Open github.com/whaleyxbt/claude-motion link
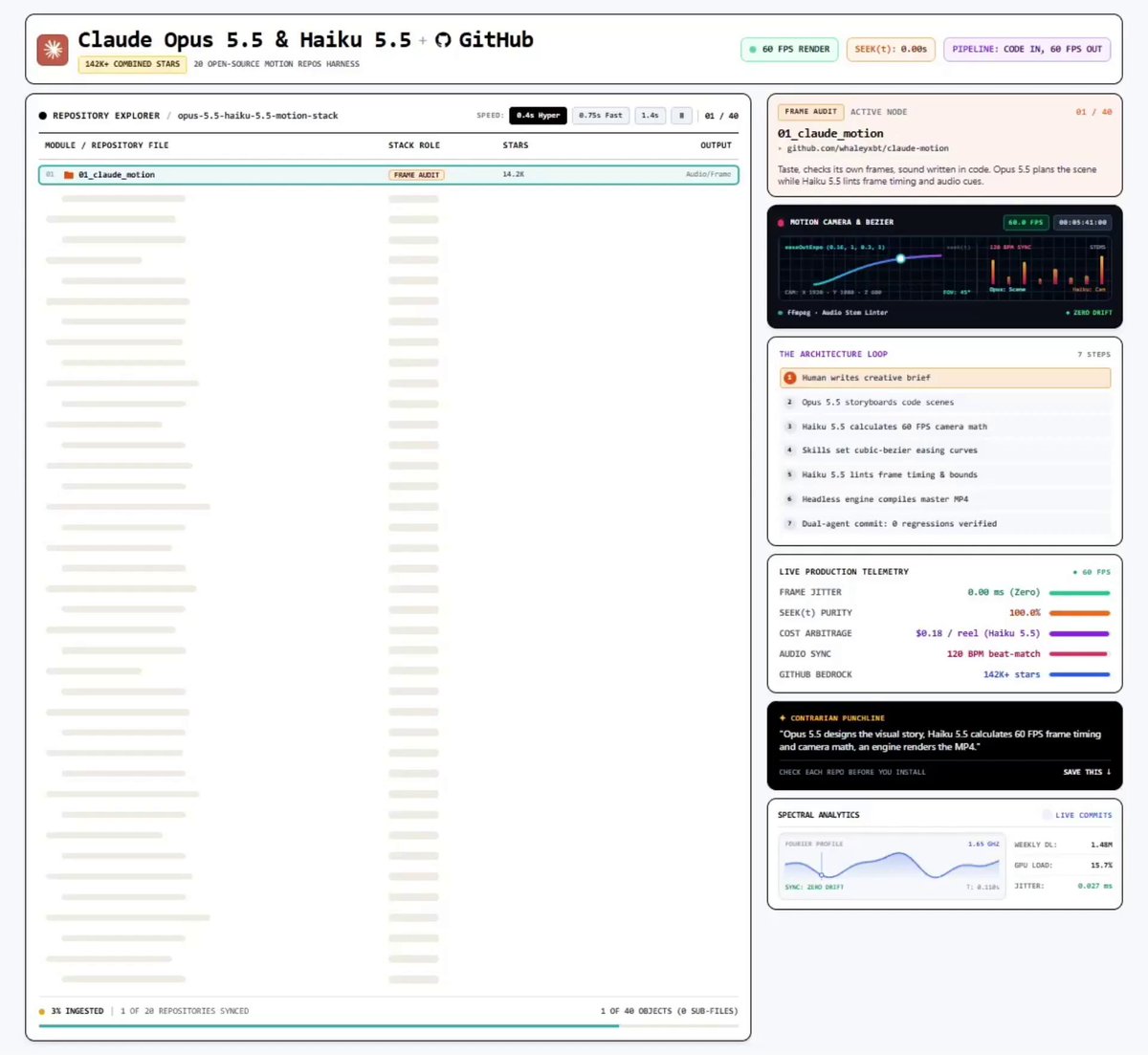The image size is (1148, 1055). (867, 148)
